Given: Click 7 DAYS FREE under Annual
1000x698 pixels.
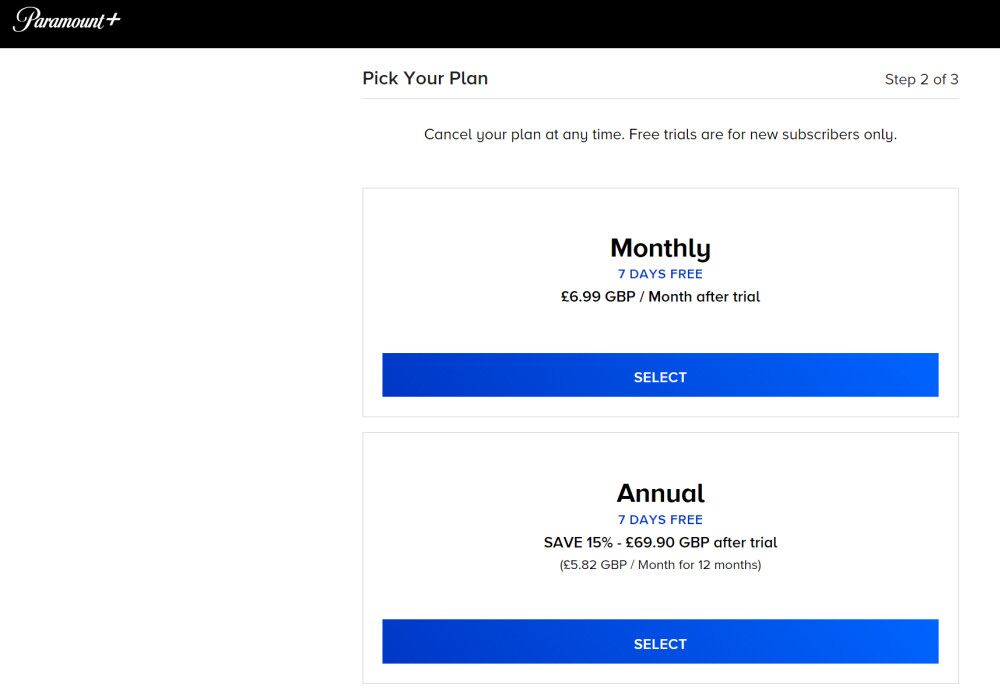Looking at the screenshot, I should point(660,520).
